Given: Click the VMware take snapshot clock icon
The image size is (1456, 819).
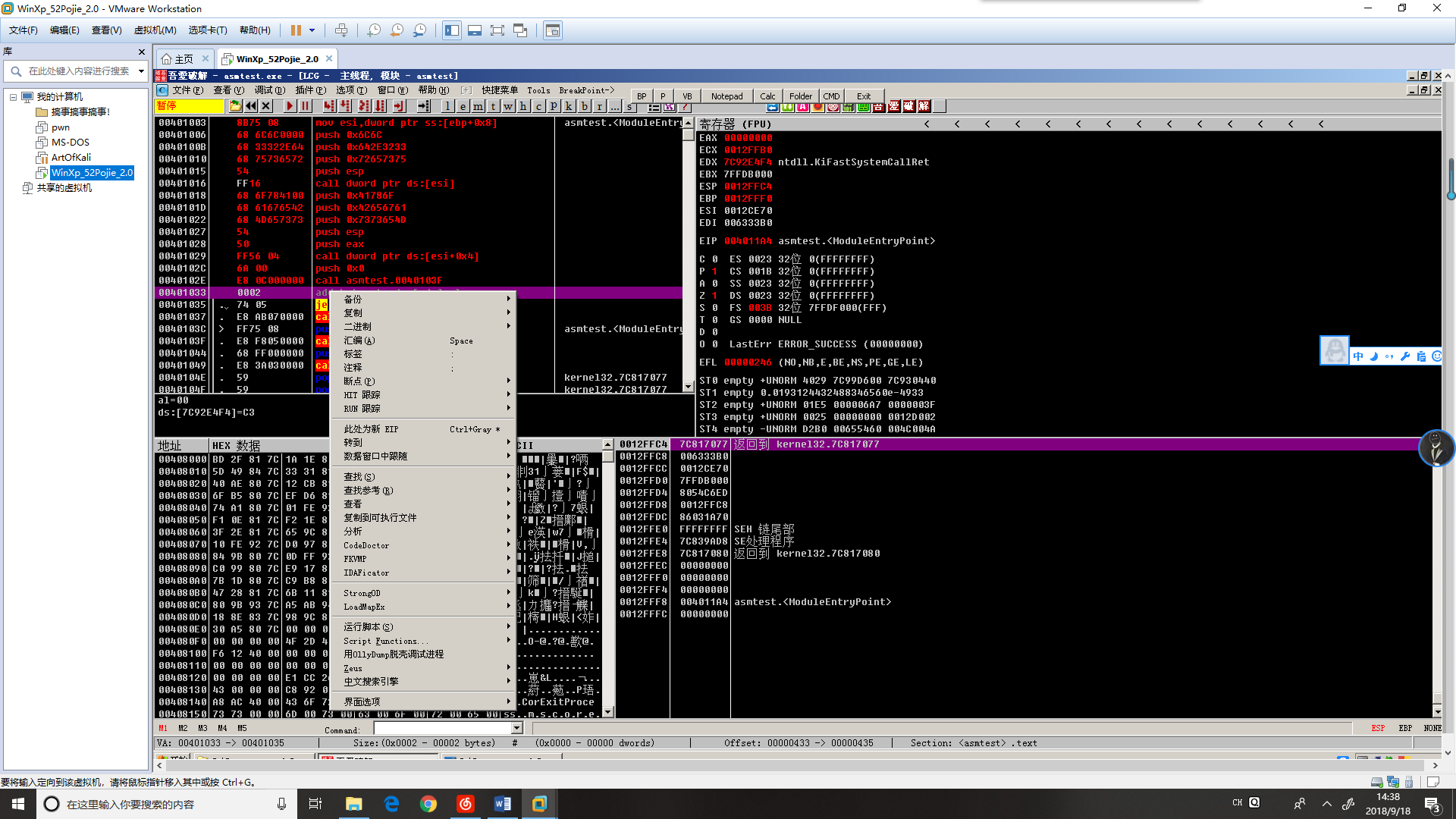Looking at the screenshot, I should 374,30.
